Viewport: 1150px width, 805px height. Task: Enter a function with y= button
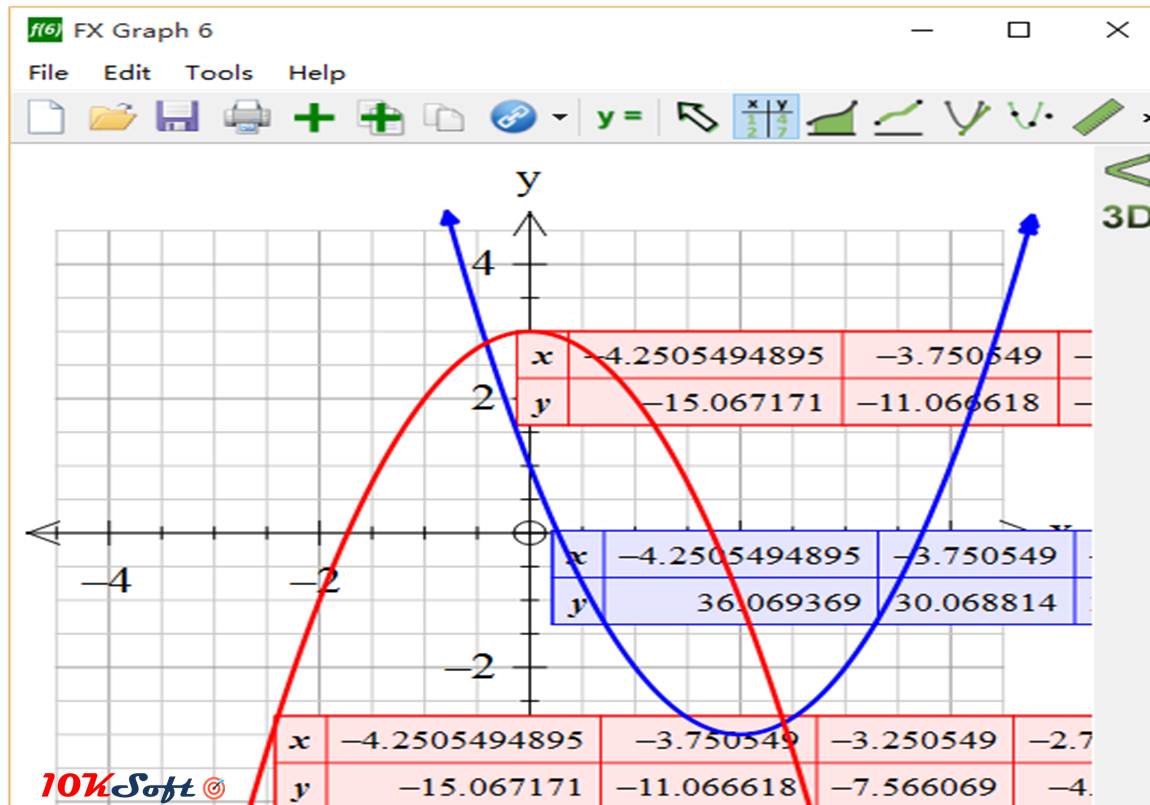tap(619, 117)
